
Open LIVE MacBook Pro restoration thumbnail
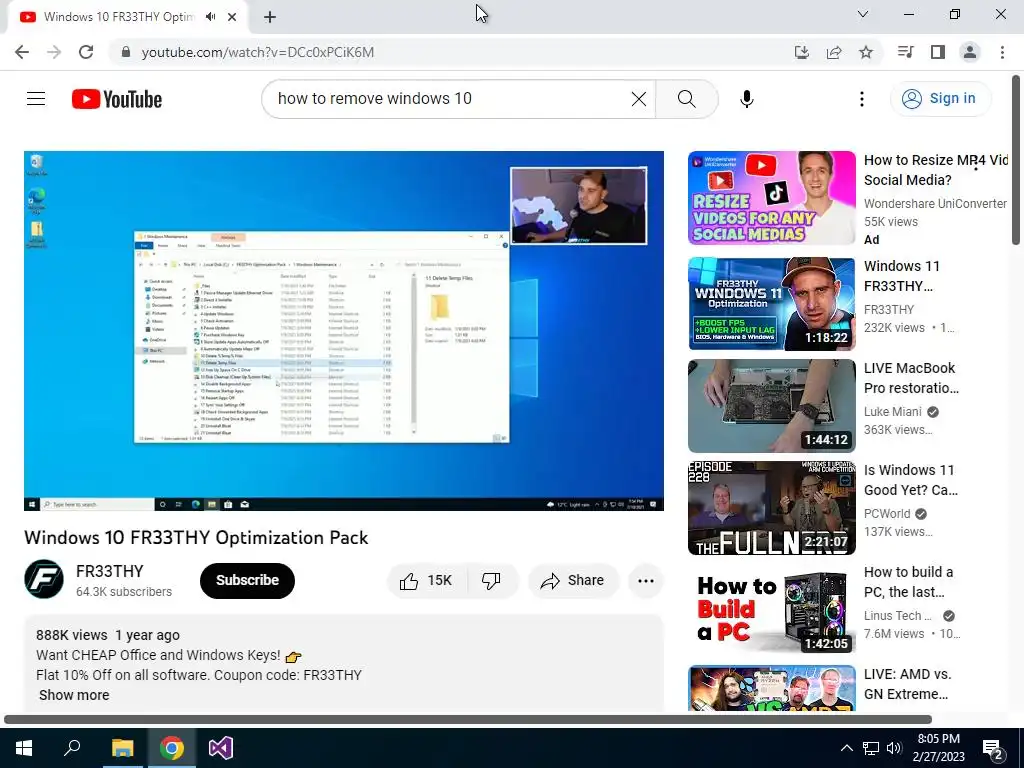pyautogui.click(x=771, y=406)
